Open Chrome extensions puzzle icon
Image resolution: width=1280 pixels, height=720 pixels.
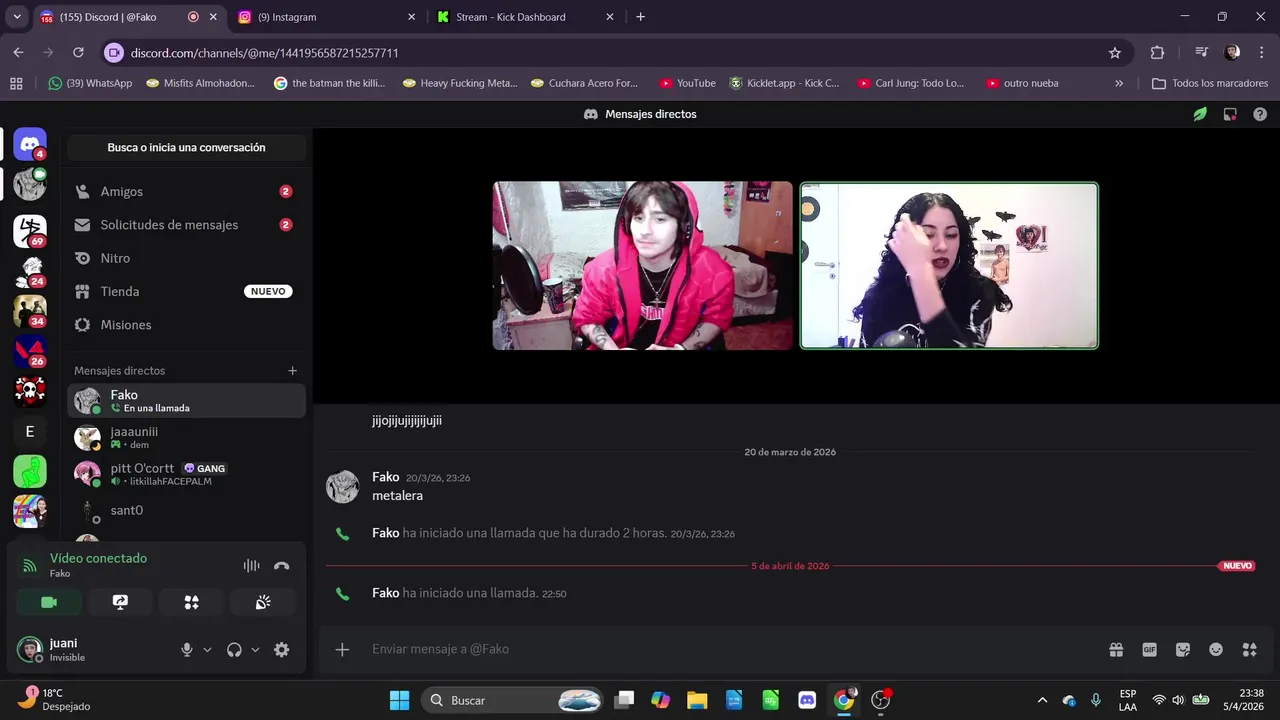tap(1157, 53)
